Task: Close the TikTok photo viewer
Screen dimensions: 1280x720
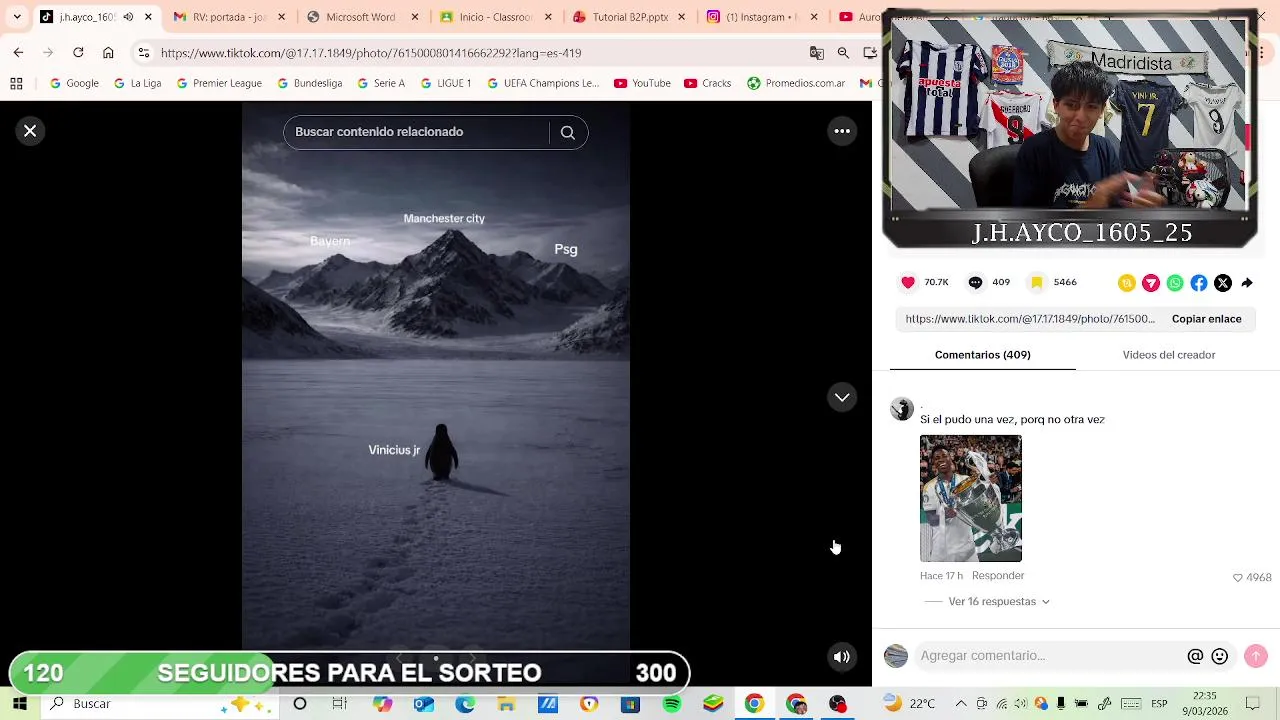Action: point(30,131)
